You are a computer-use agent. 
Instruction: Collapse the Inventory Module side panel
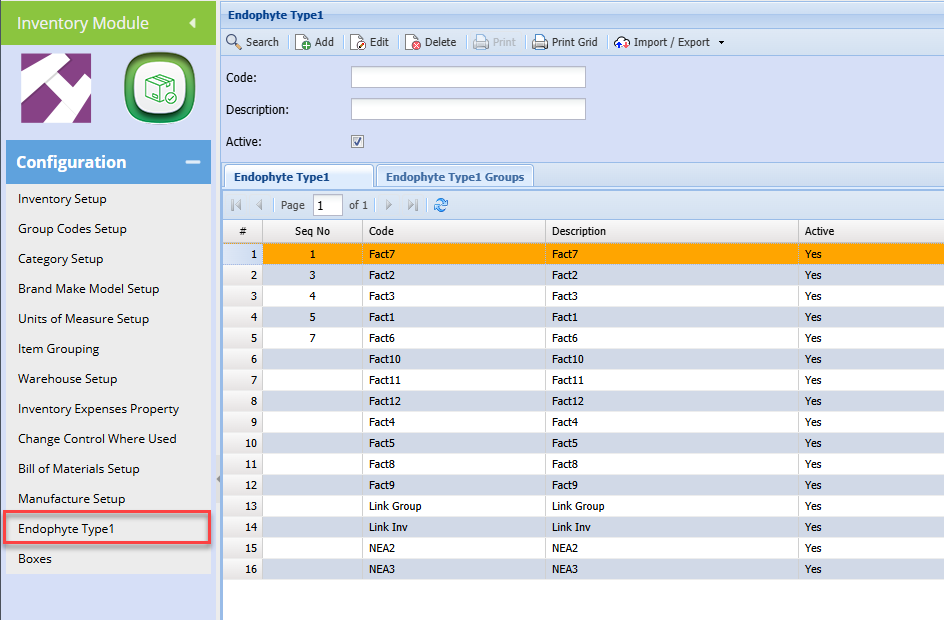[192, 23]
